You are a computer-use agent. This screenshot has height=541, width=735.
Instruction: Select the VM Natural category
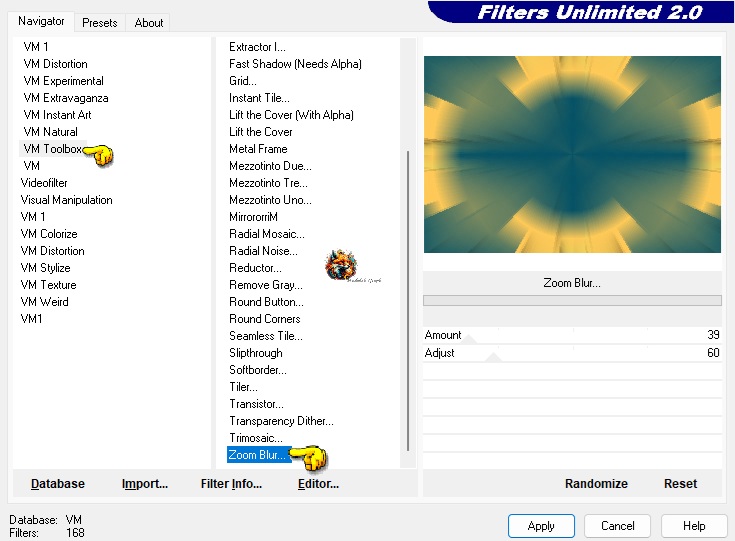tap(50, 132)
